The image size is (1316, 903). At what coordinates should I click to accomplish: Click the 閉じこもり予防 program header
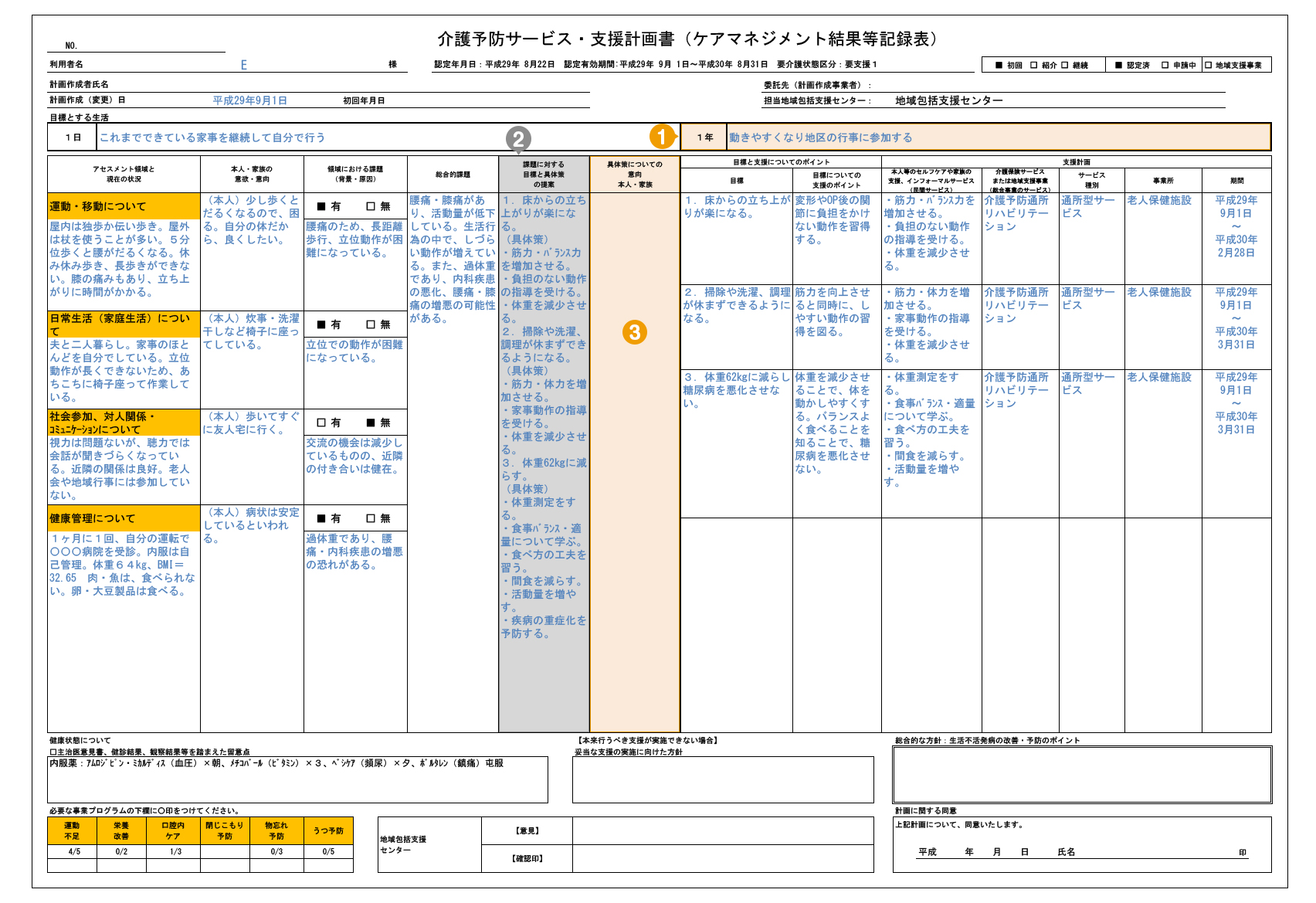click(225, 830)
